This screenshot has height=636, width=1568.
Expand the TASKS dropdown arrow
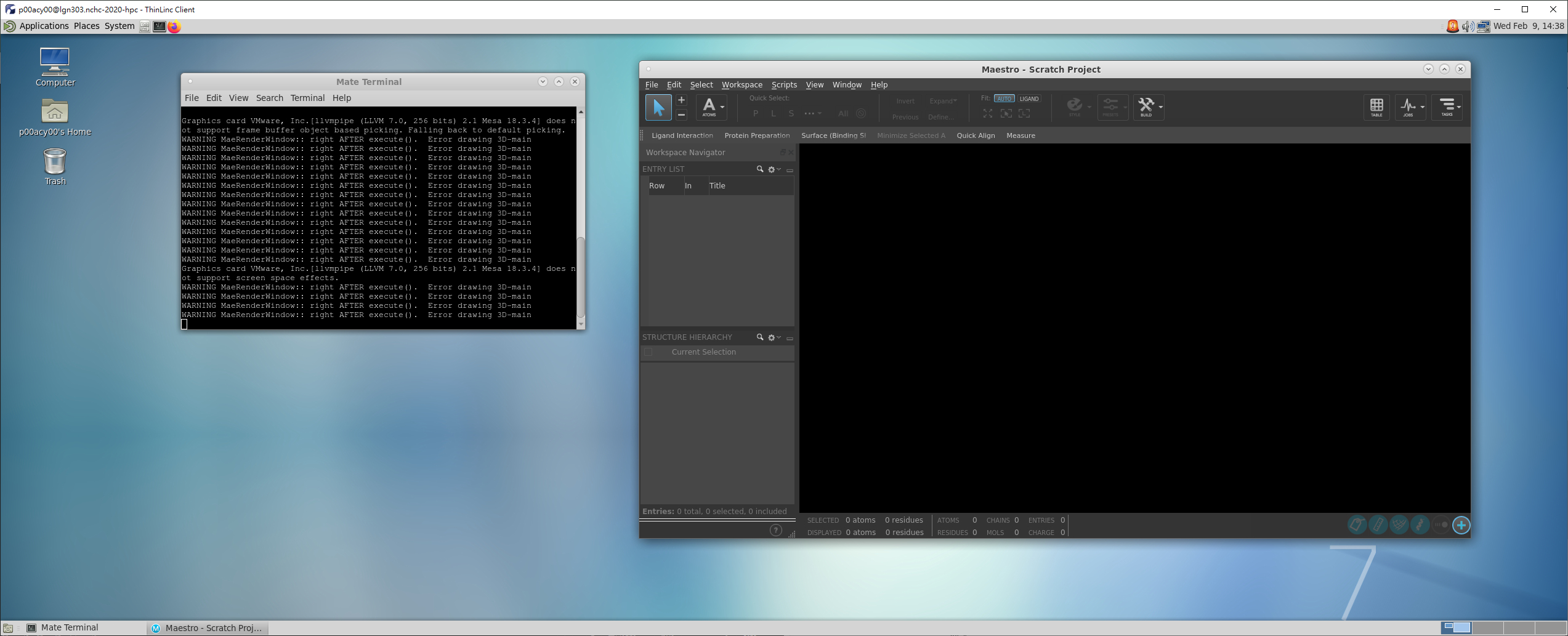tap(1458, 107)
